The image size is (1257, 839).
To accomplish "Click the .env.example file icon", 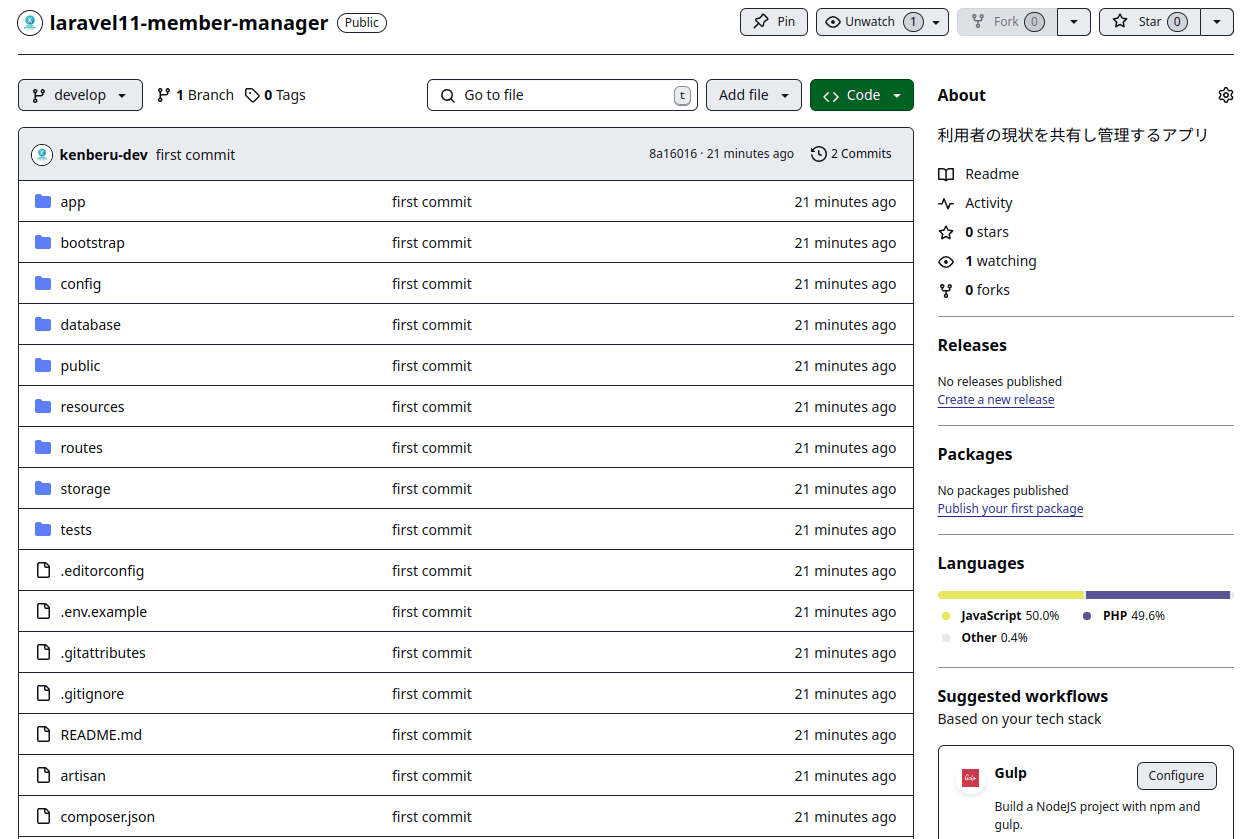I will coord(43,611).
